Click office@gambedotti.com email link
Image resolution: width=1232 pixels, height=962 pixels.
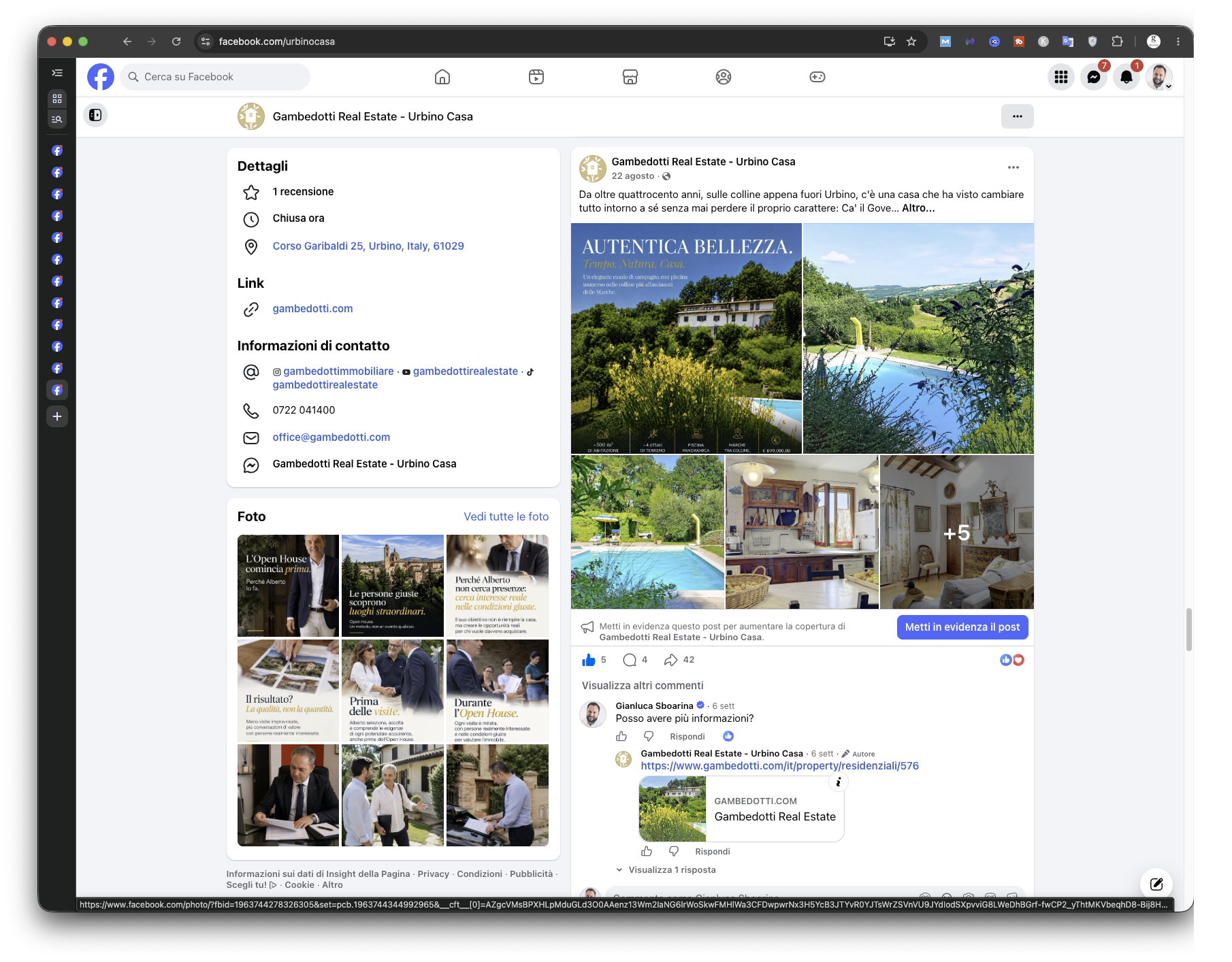tap(331, 437)
